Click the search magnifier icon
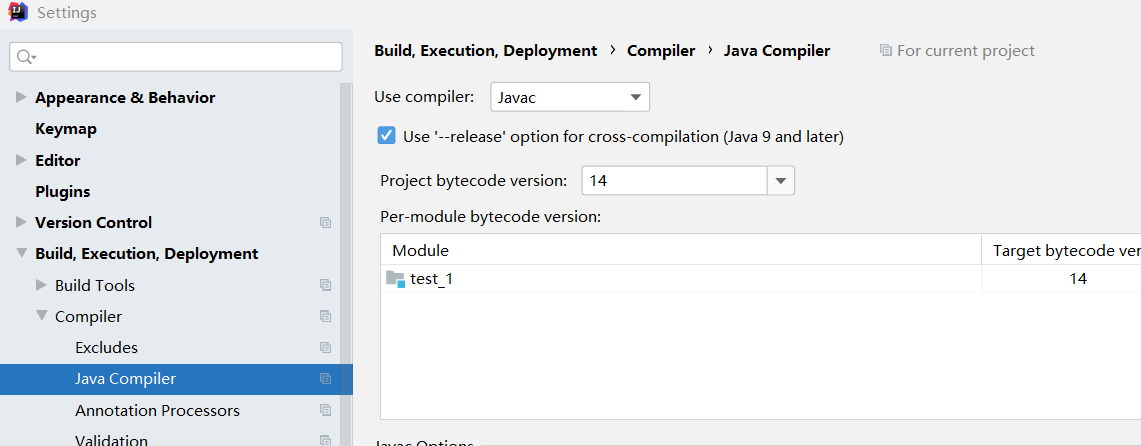Screen dimensions: 1141x446 point(26,57)
